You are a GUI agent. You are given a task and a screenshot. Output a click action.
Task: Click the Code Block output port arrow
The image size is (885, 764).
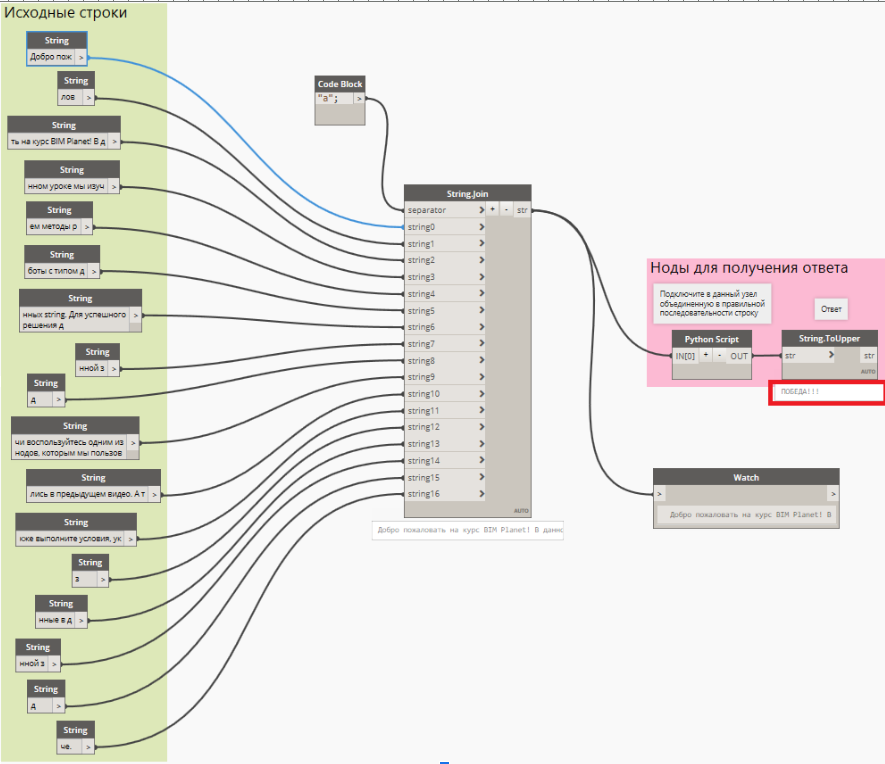(x=358, y=99)
